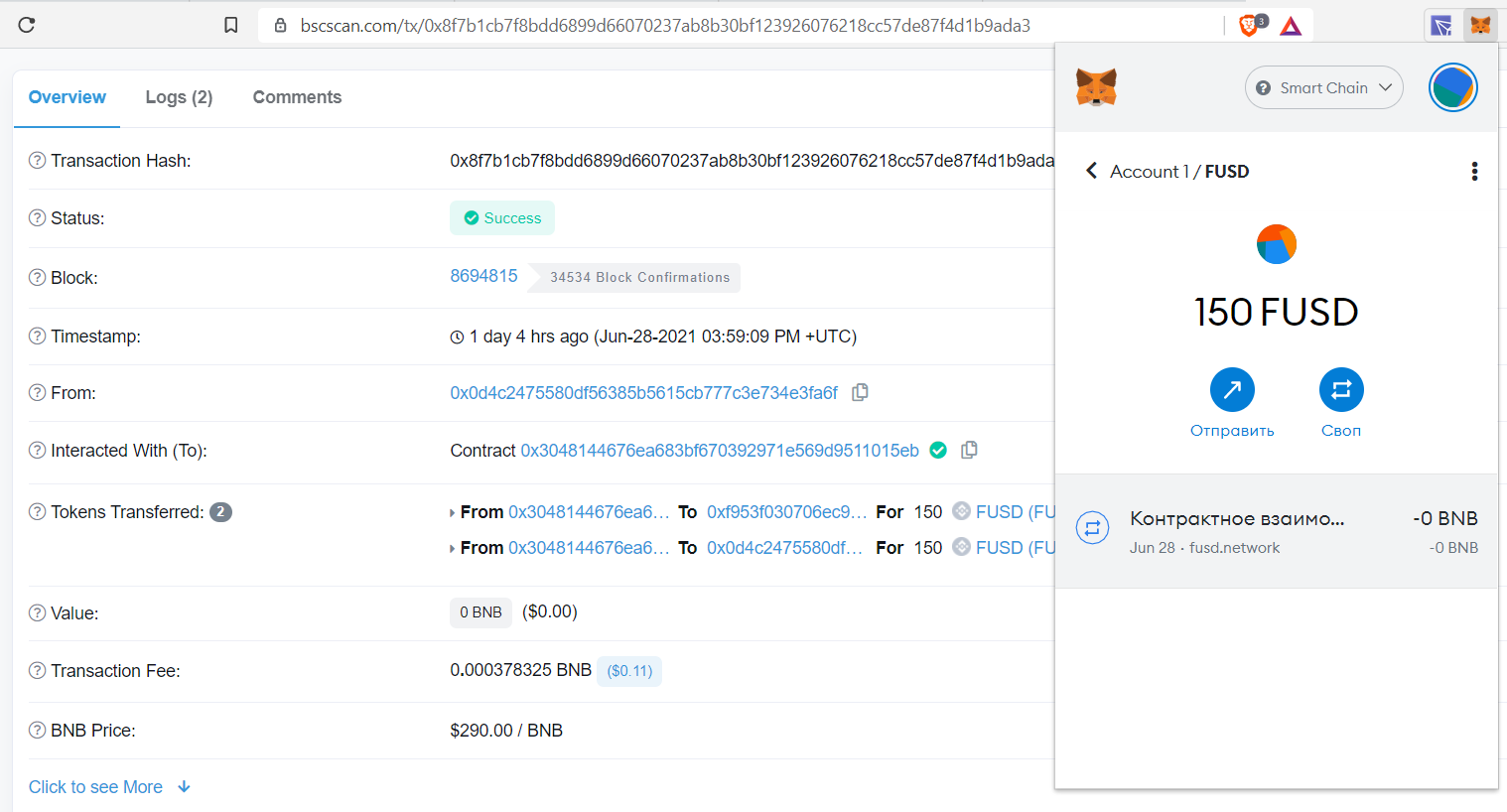Expand the first token transfer row arrow
This screenshot has width=1507, height=812.
453,513
